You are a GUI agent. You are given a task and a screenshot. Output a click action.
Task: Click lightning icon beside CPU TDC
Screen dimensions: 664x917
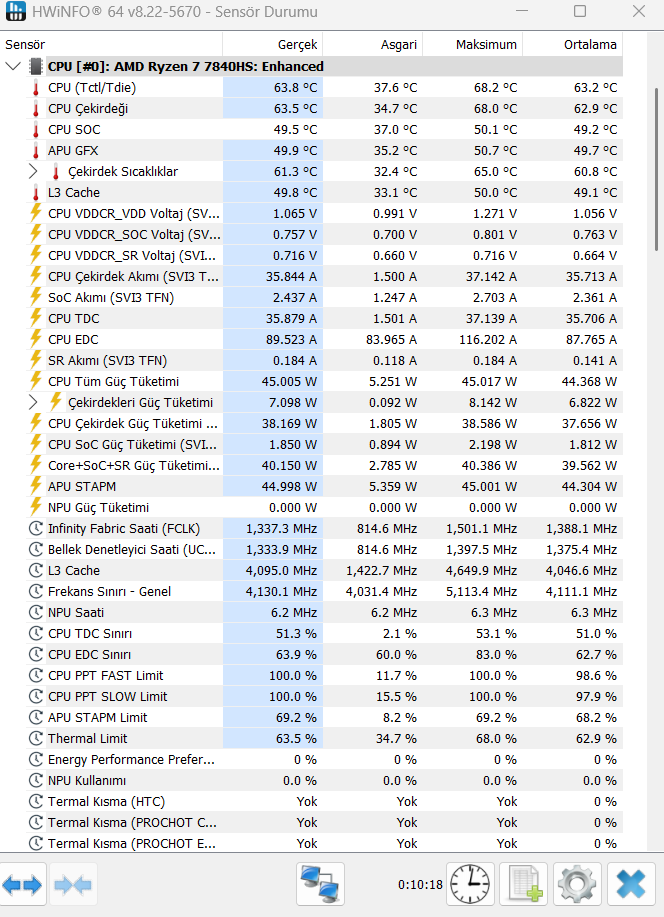pyautogui.click(x=36, y=319)
